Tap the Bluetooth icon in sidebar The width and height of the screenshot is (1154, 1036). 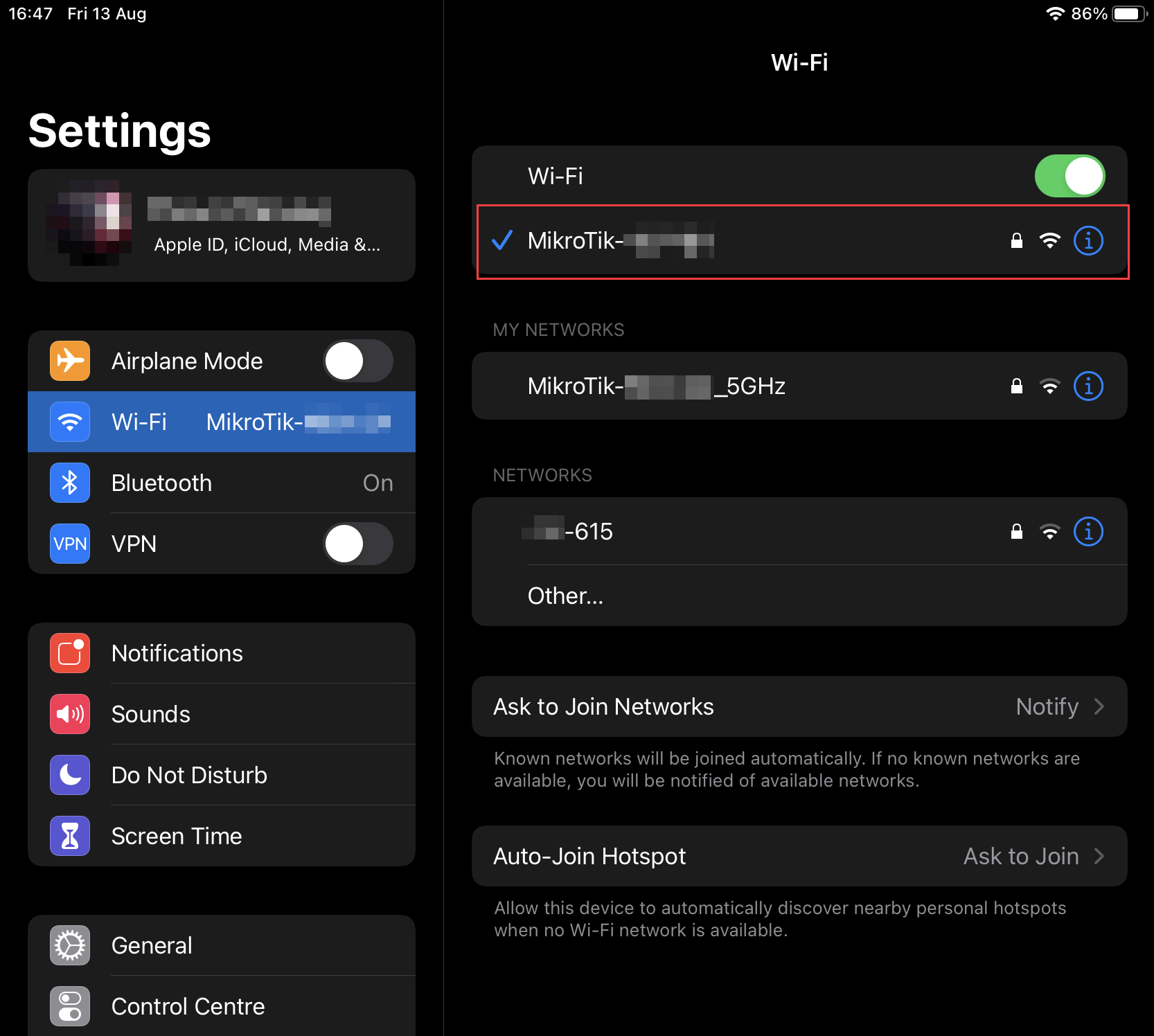tap(70, 483)
